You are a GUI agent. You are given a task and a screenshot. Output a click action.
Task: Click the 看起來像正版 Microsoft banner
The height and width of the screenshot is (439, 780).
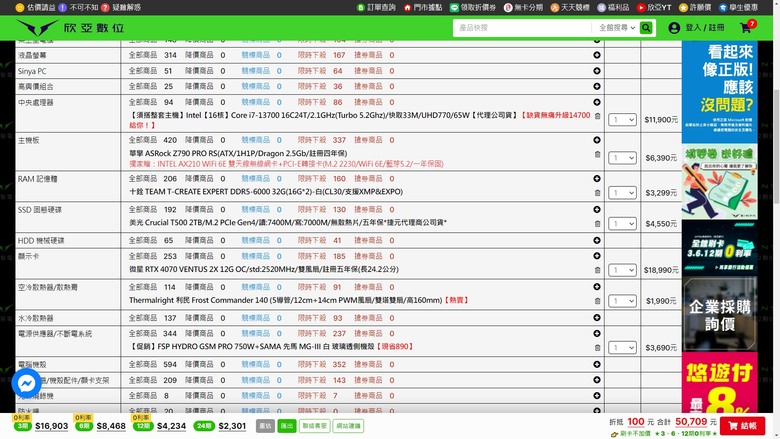click(719, 92)
